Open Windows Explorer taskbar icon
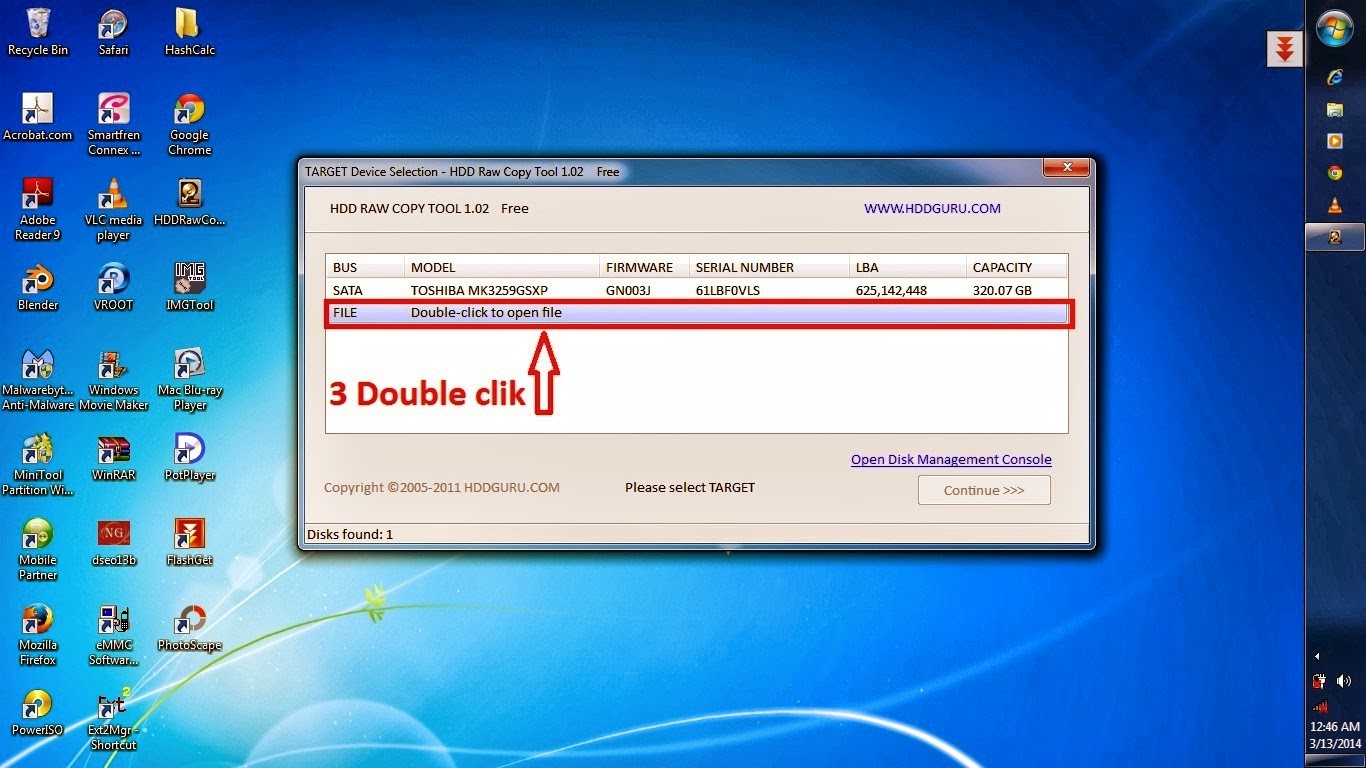The width and height of the screenshot is (1366, 768). pos(1335,109)
